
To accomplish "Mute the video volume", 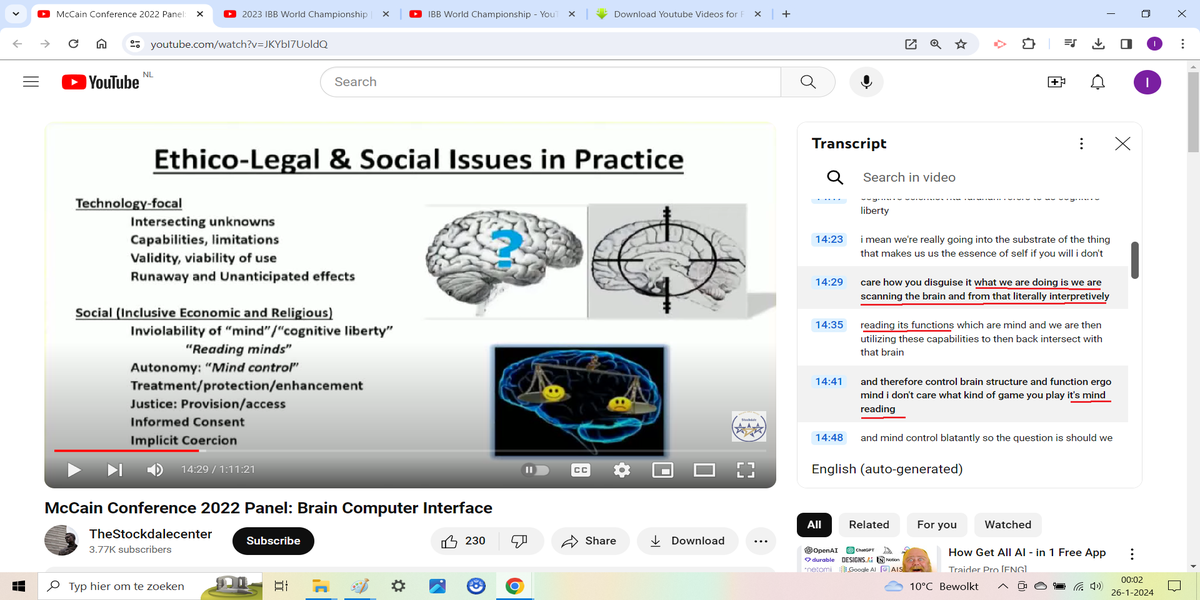I will (156, 470).
